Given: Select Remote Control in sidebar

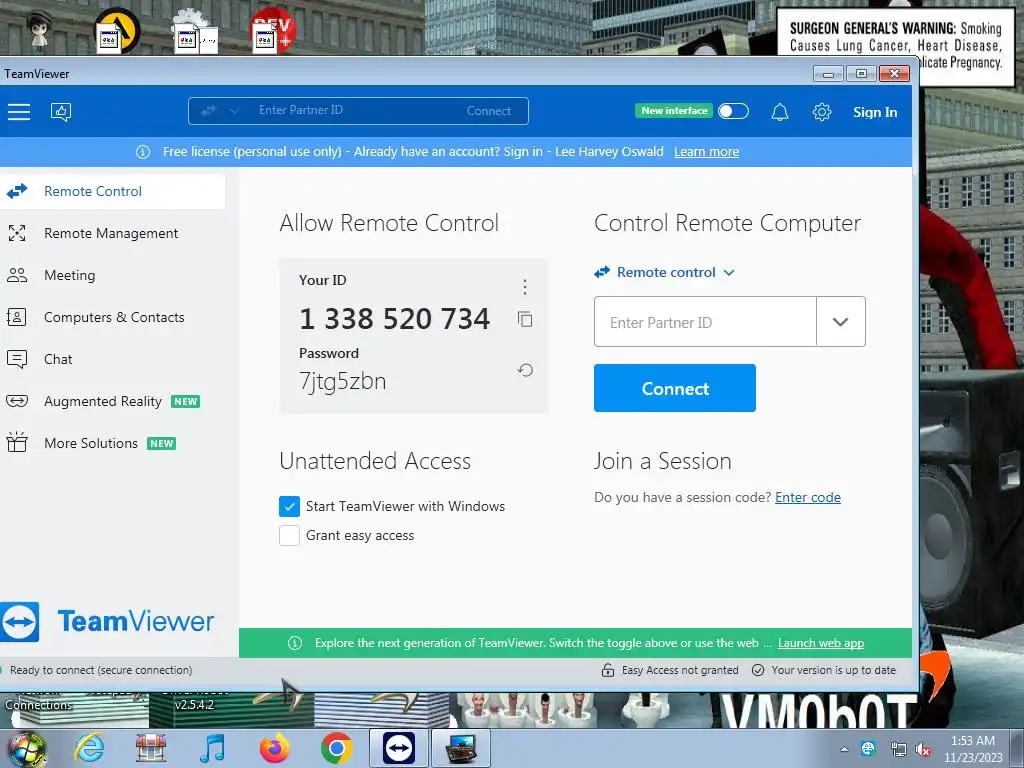Looking at the screenshot, I should point(112,191).
